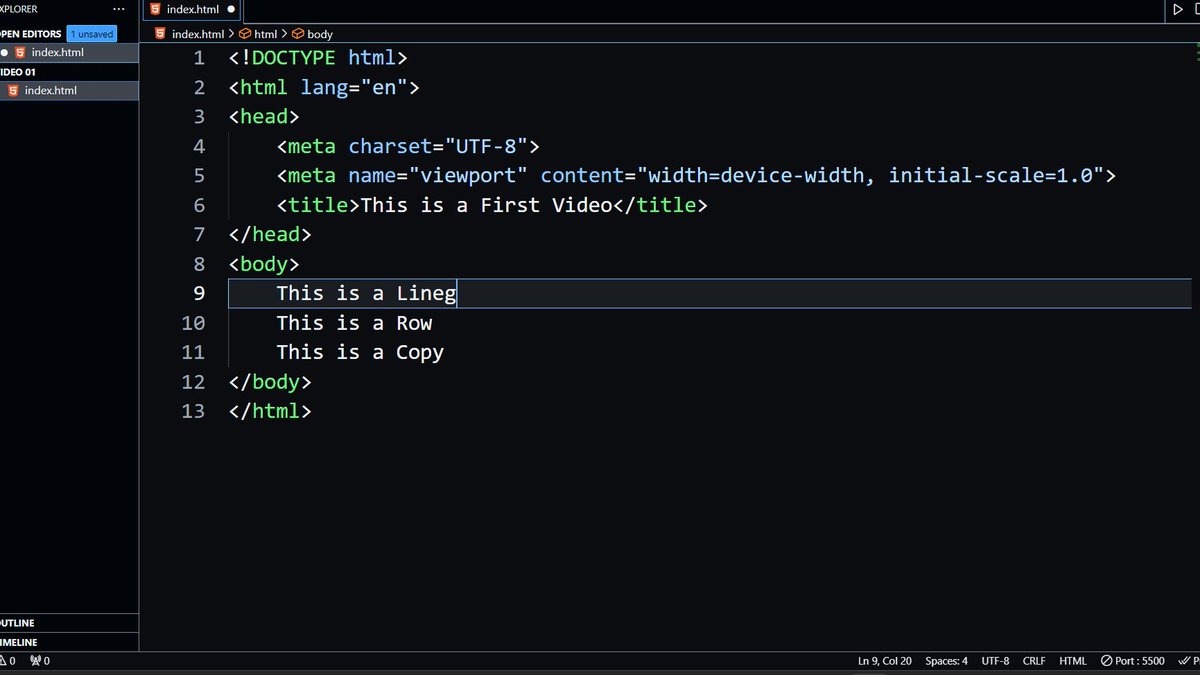Screen dimensions: 1200x675
Task: Click the HTML5 icon on the index.html tab
Action: tap(155, 9)
